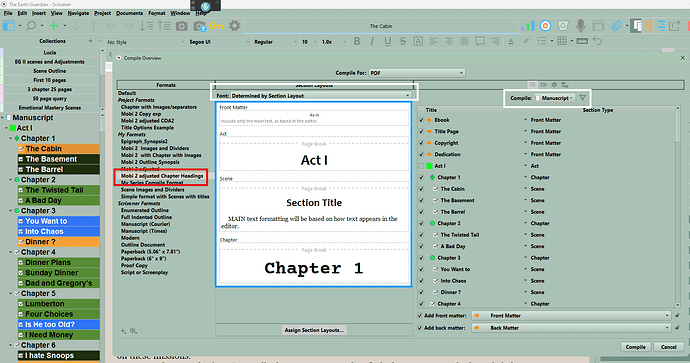Select the Manuscript (Courier) format
This screenshot has width=690, height=363.
(x=146, y=224)
